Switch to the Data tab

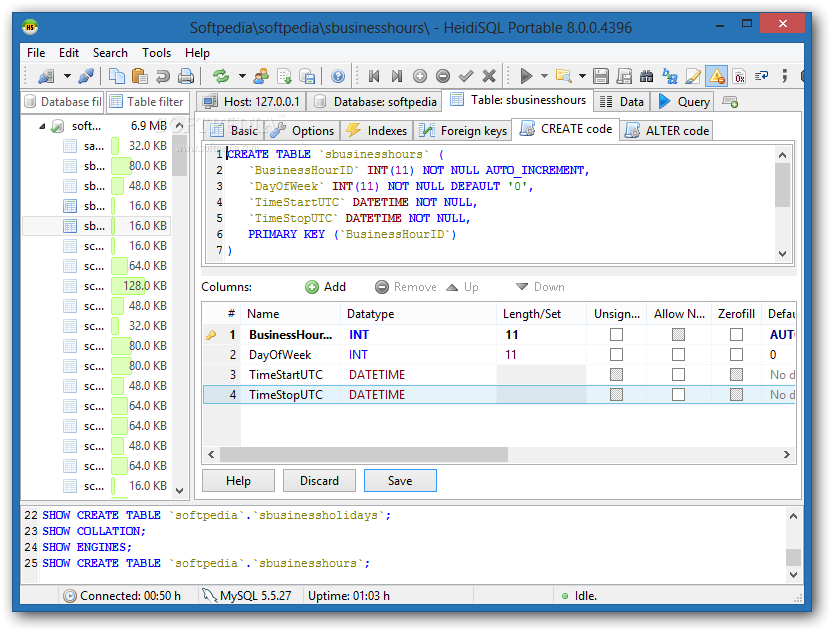621,102
